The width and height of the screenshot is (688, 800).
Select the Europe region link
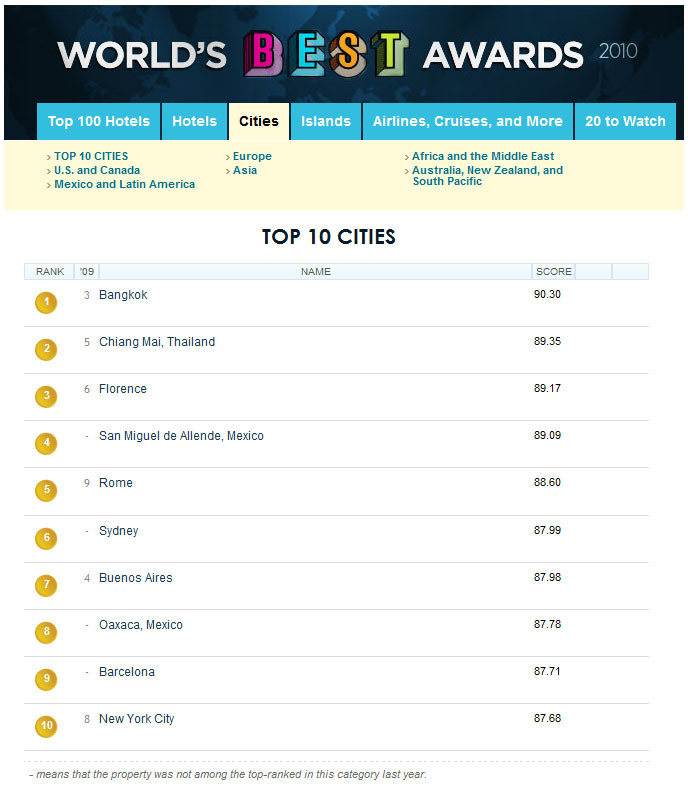click(x=252, y=156)
